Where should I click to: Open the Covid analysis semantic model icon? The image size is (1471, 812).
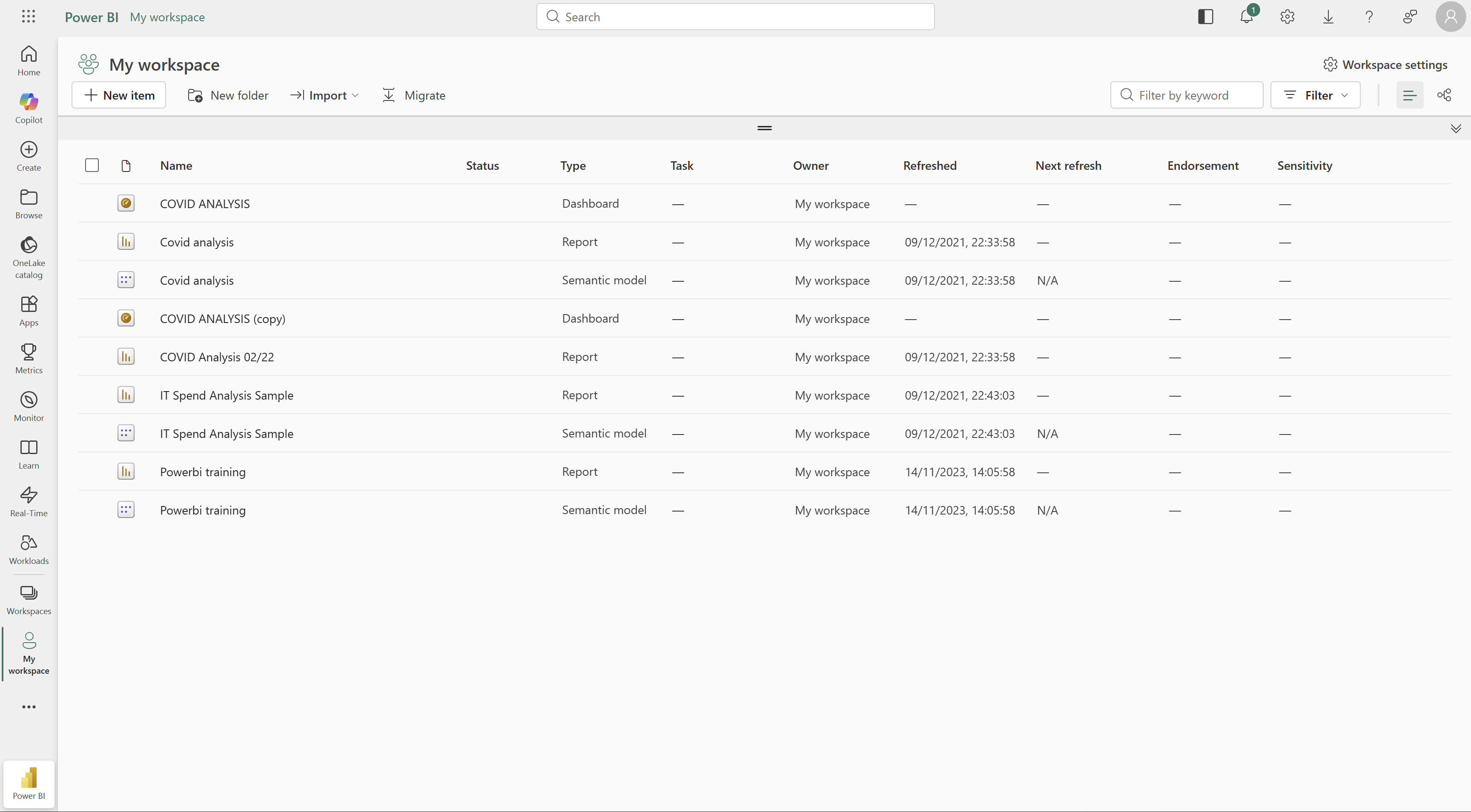pos(126,280)
